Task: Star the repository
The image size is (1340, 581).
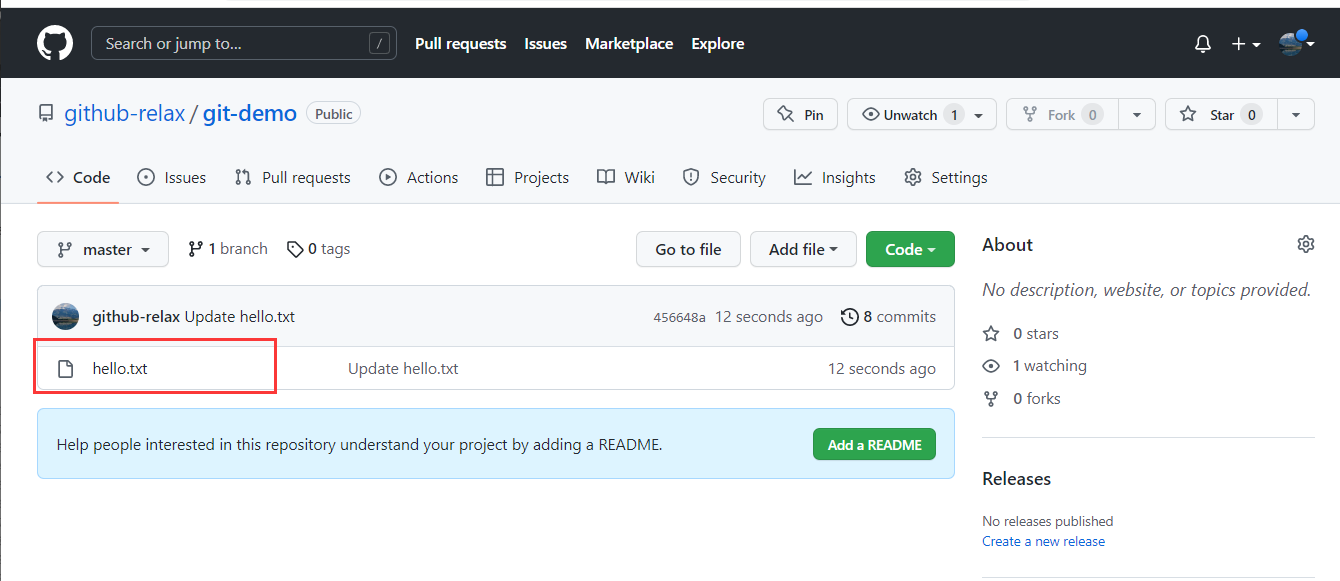Action: pyautogui.click(x=1221, y=114)
